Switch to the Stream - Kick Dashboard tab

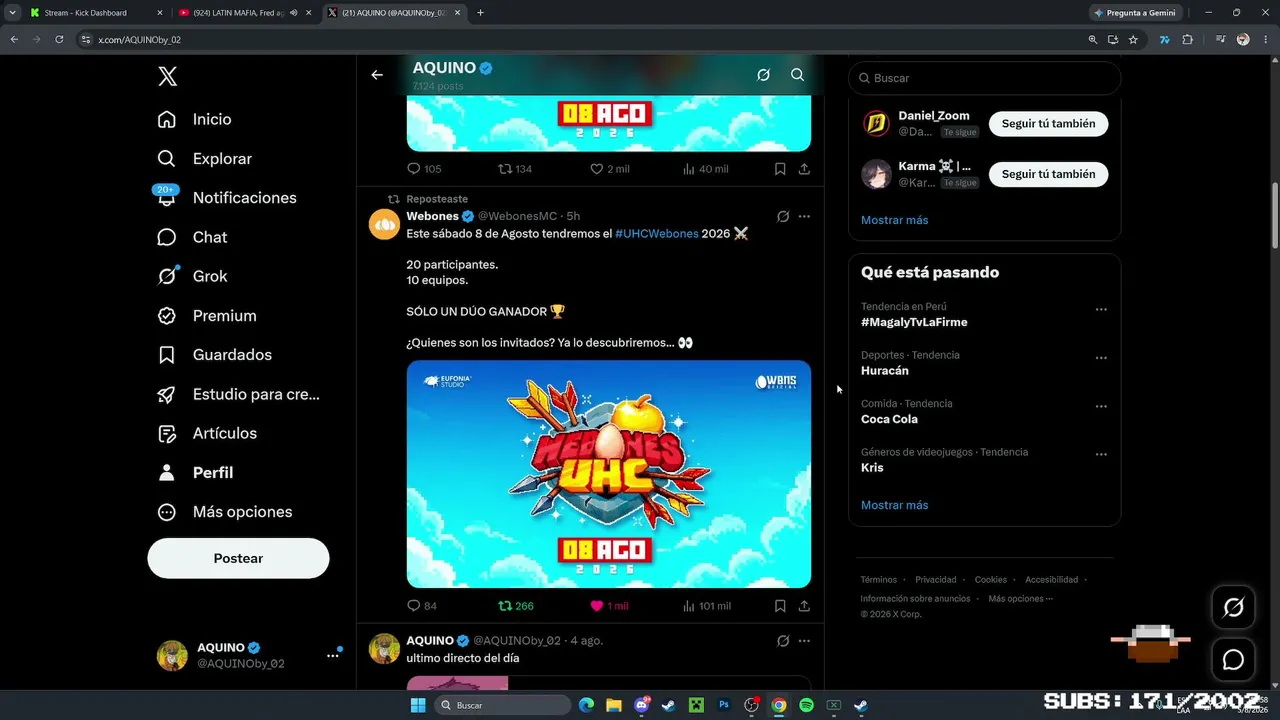[x=96, y=13]
